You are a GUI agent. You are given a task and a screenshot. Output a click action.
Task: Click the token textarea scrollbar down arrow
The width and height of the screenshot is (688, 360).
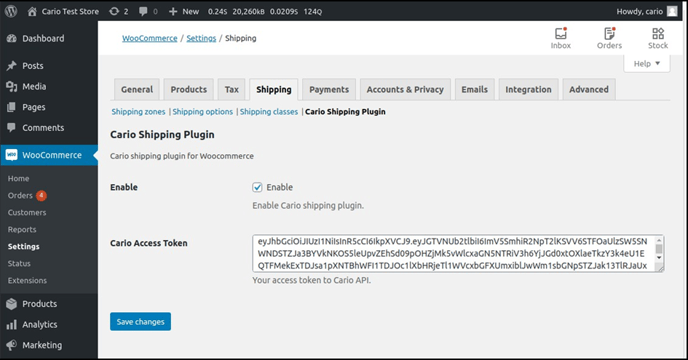pos(659,258)
